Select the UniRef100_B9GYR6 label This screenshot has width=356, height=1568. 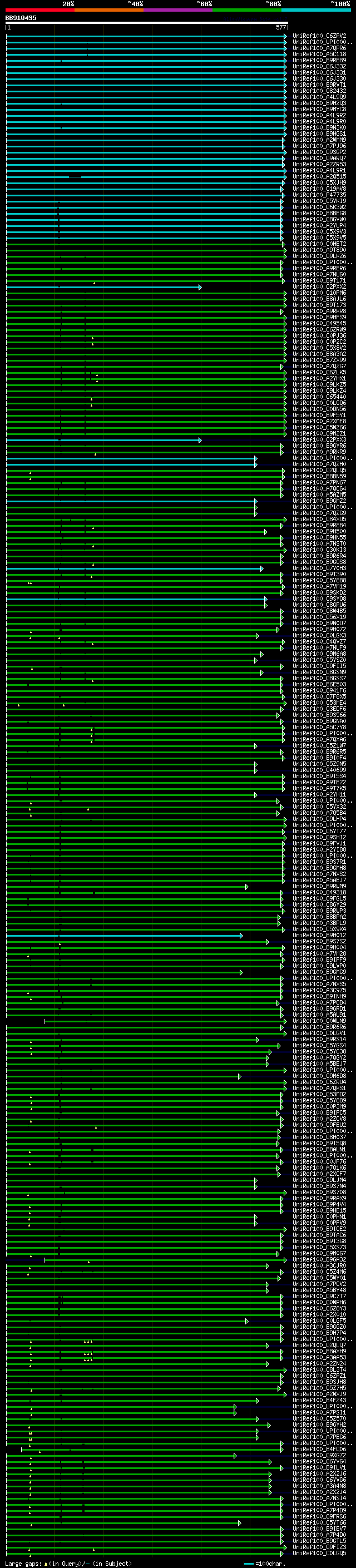tap(319, 446)
